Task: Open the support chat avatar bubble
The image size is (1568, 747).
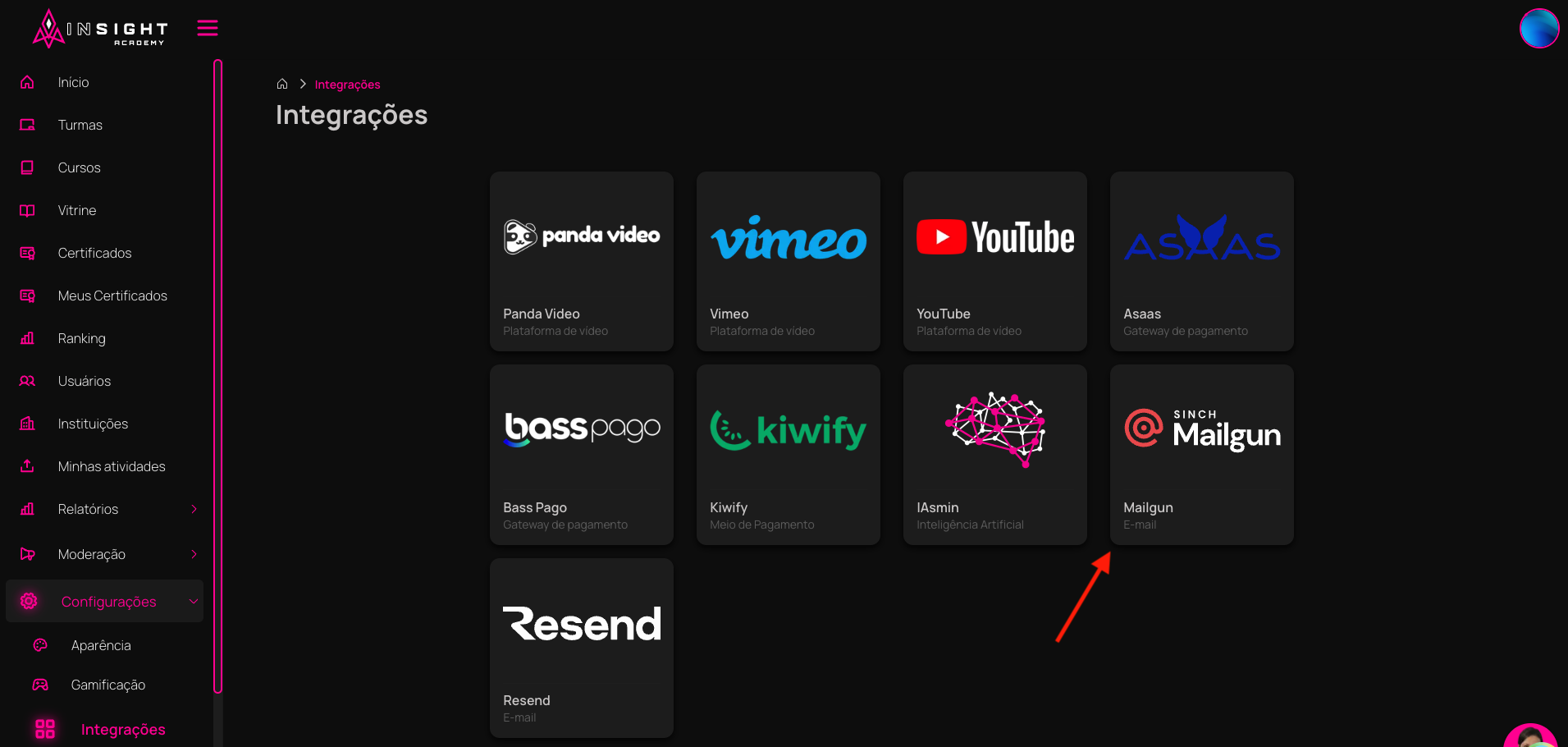Action: click(1531, 736)
